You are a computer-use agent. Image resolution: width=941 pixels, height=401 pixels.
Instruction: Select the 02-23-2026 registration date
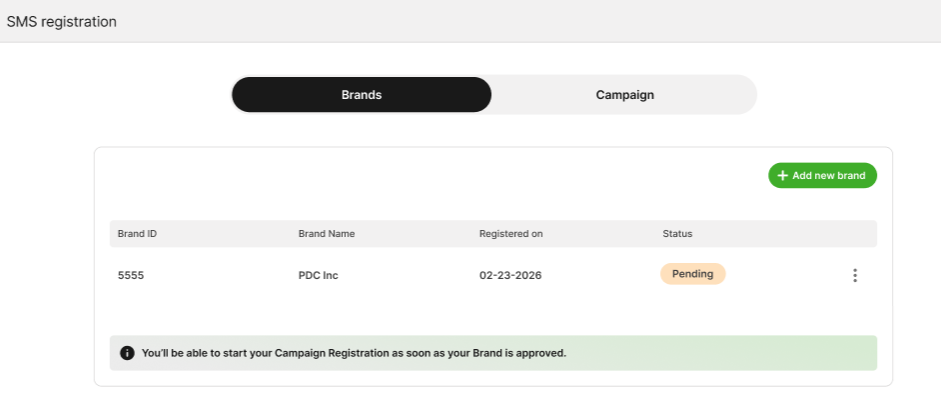(510, 275)
